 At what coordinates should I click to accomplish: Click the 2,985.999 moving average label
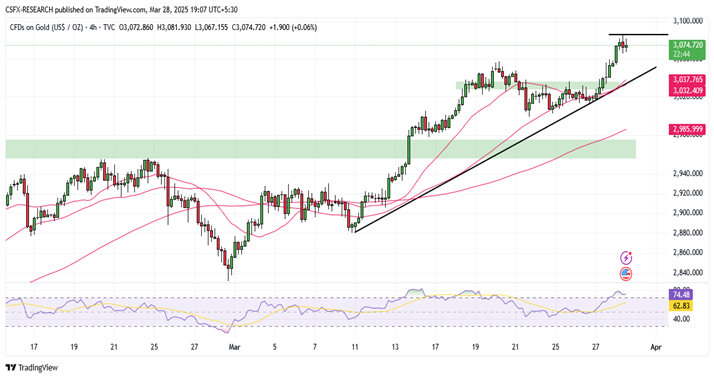[x=687, y=129]
